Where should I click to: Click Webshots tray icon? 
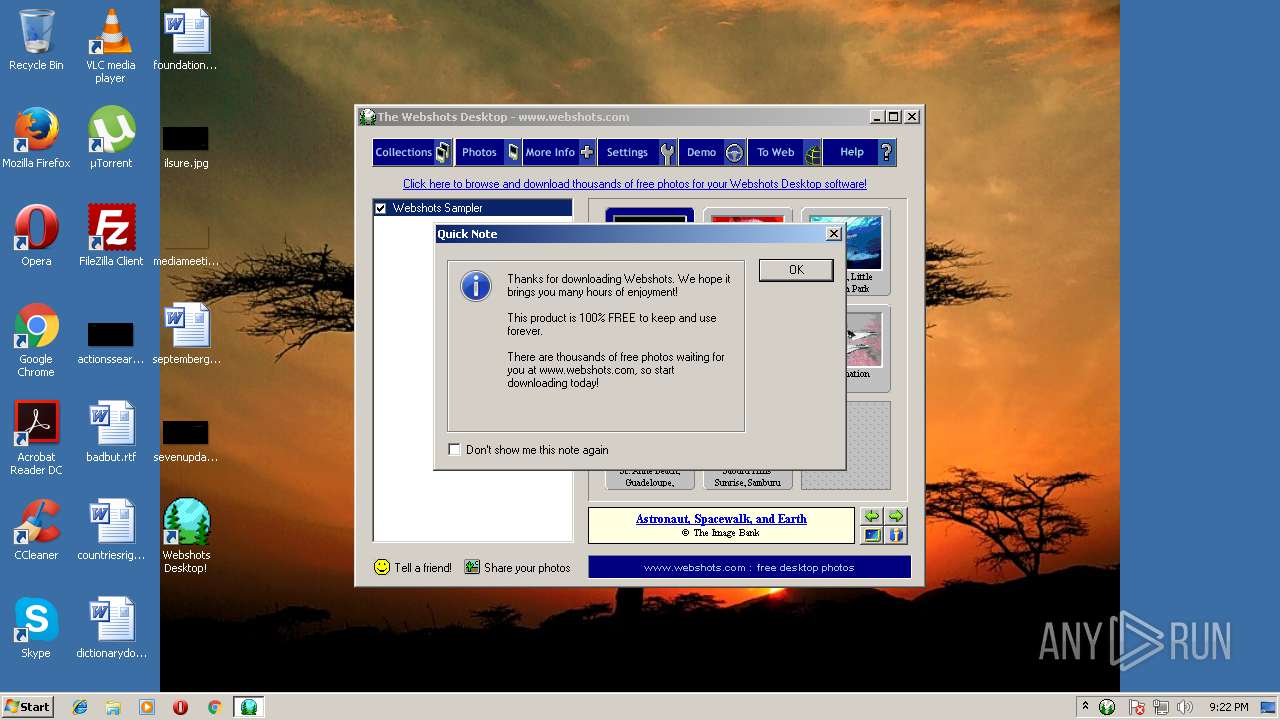(x=1107, y=707)
